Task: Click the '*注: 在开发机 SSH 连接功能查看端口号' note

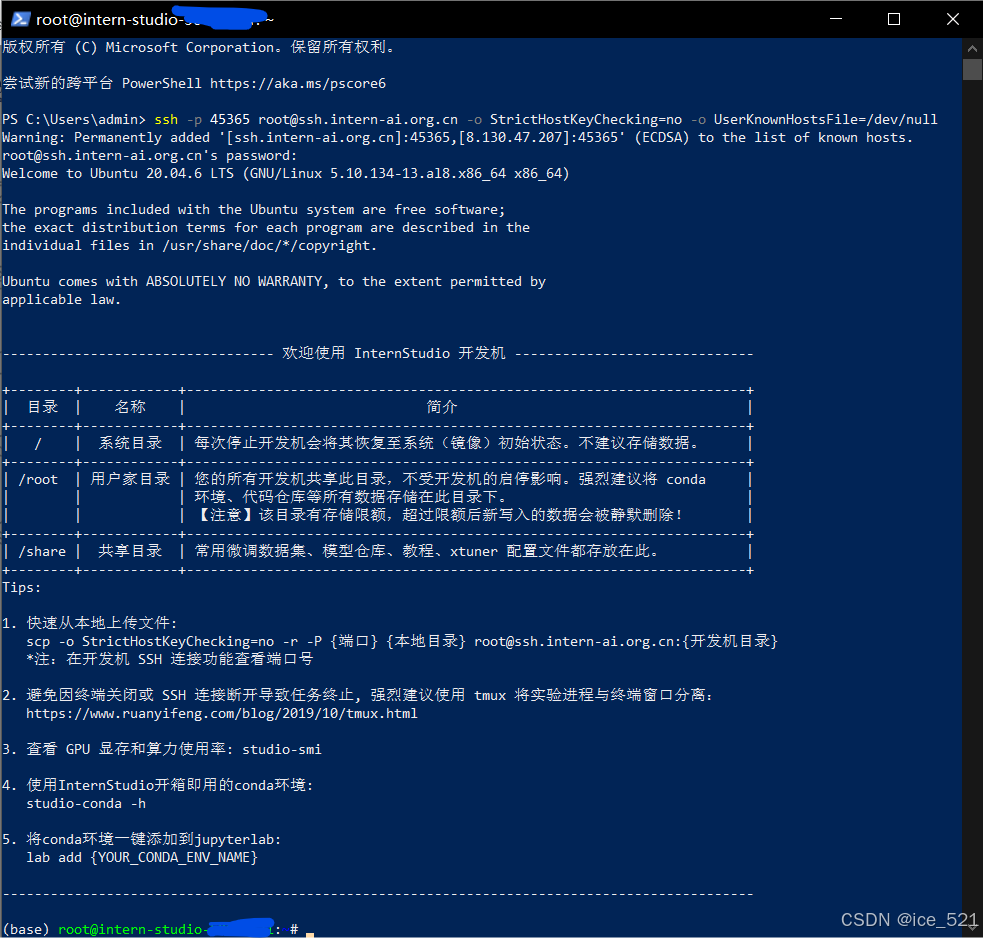Action: tap(170, 659)
